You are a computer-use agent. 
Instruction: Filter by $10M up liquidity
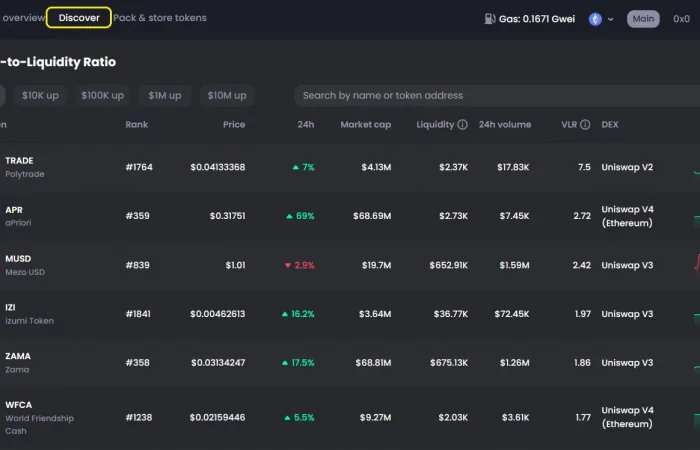click(227, 96)
